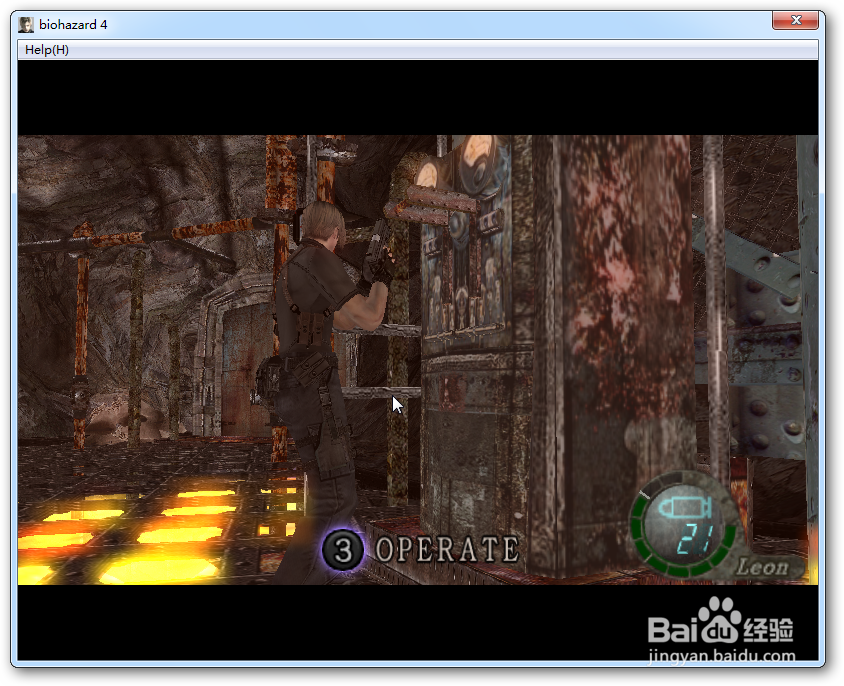Image resolution: width=844 pixels, height=686 pixels.
Task: Click the round 3 button prompt icon
Action: [x=343, y=550]
